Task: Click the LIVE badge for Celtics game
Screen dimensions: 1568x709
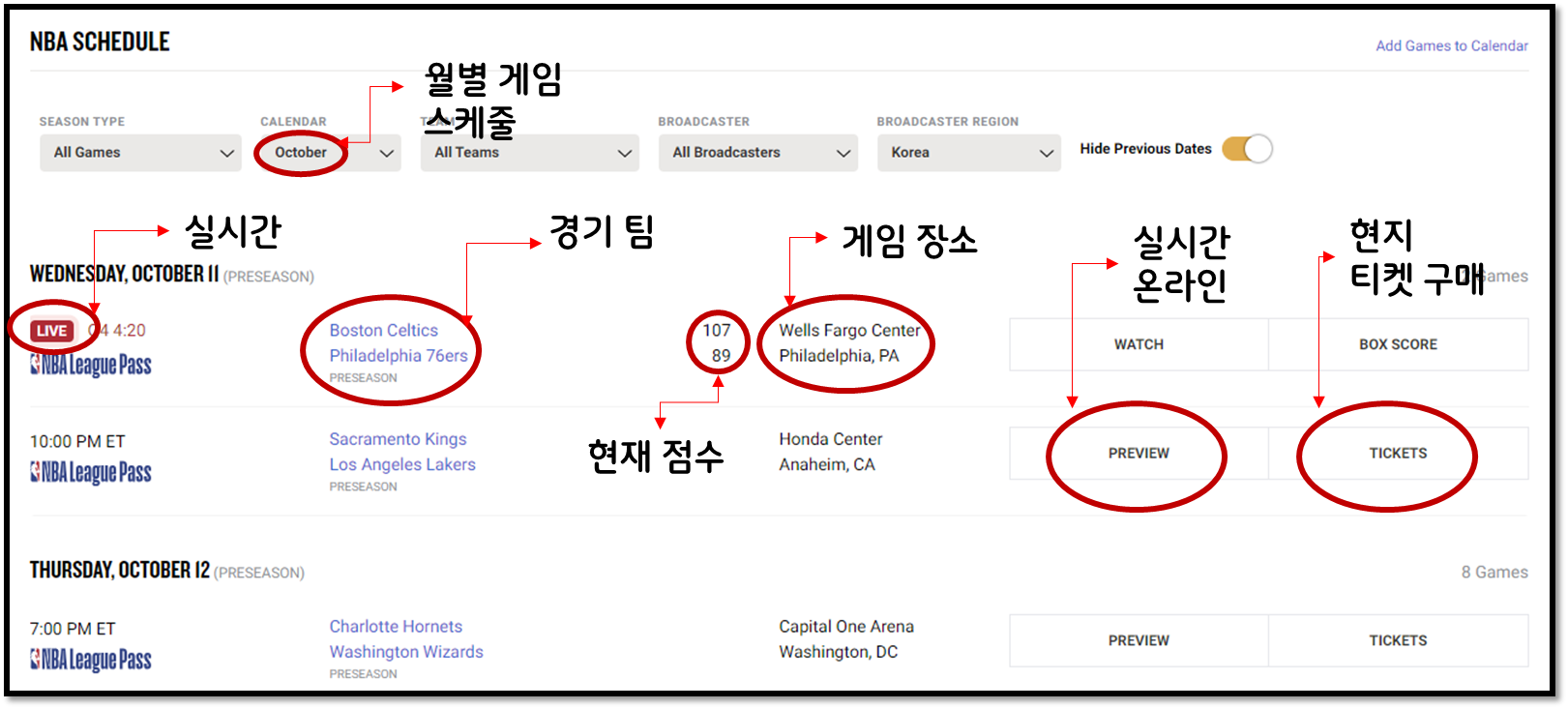Action: 51,331
